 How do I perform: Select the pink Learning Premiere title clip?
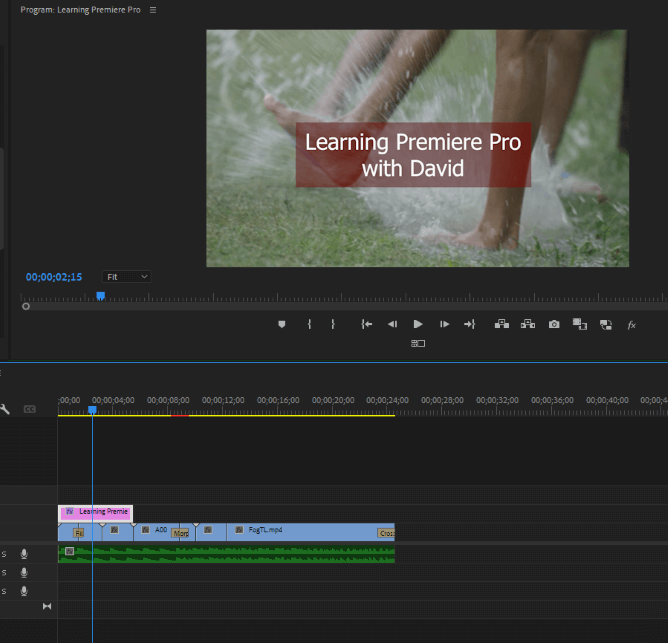coord(95,513)
